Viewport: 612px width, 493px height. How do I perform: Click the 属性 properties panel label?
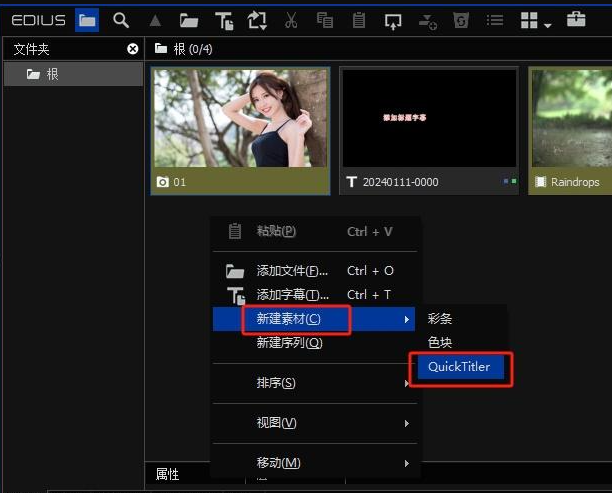click(167, 474)
